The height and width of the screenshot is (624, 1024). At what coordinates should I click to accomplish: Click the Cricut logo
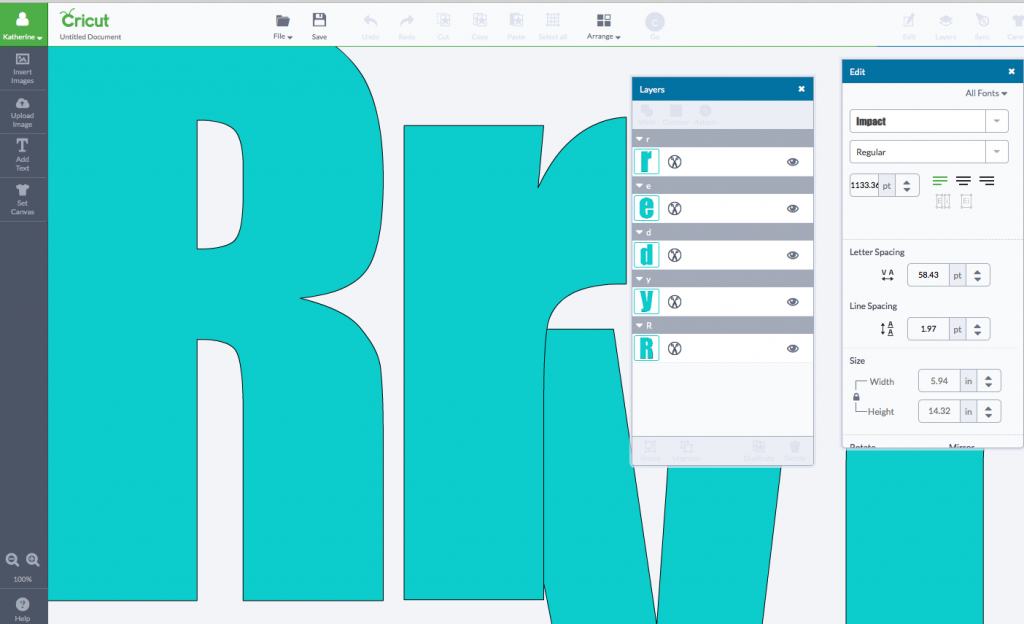84,19
